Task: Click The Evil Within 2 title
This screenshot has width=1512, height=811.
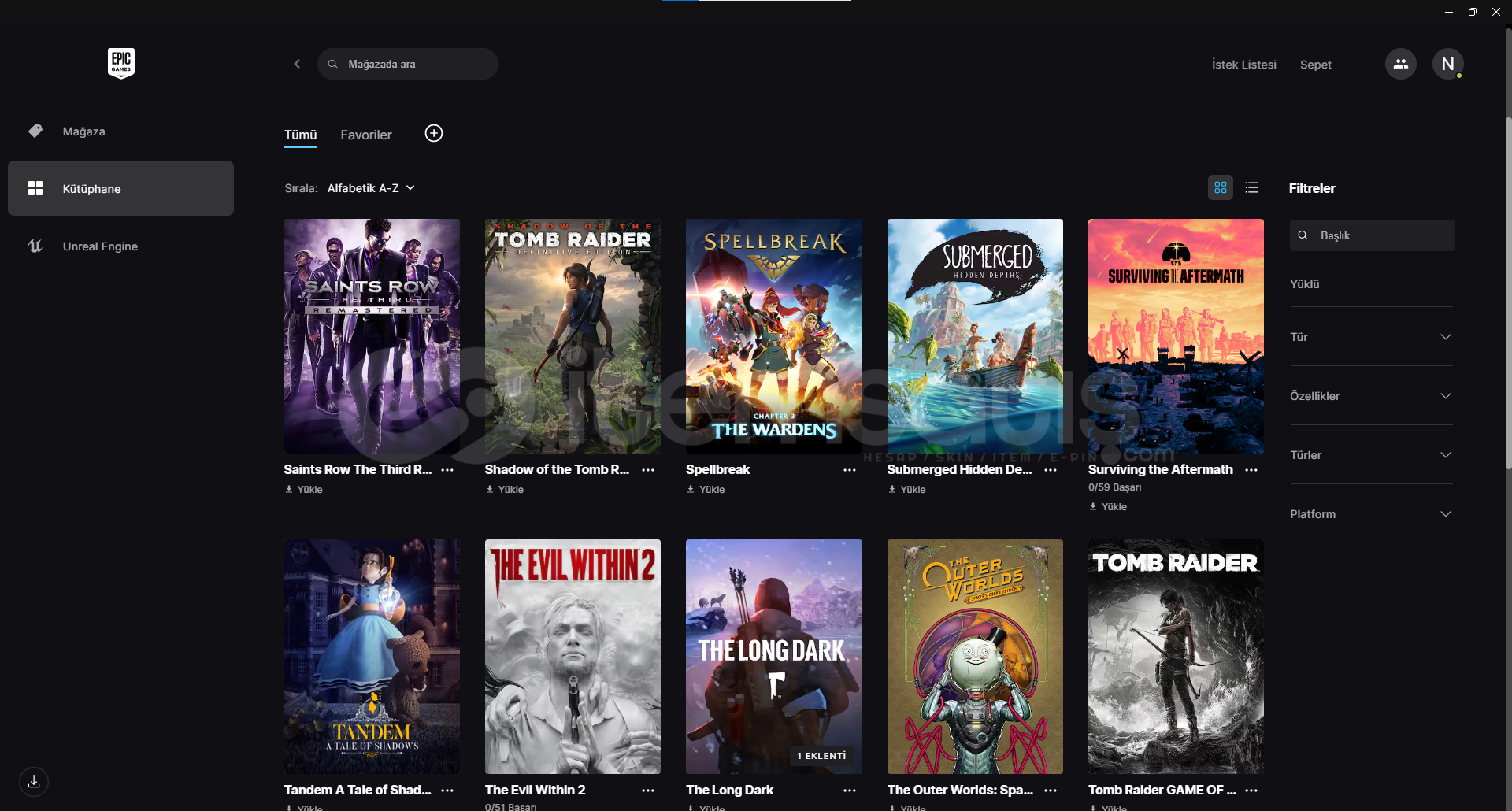Action: pos(535,791)
